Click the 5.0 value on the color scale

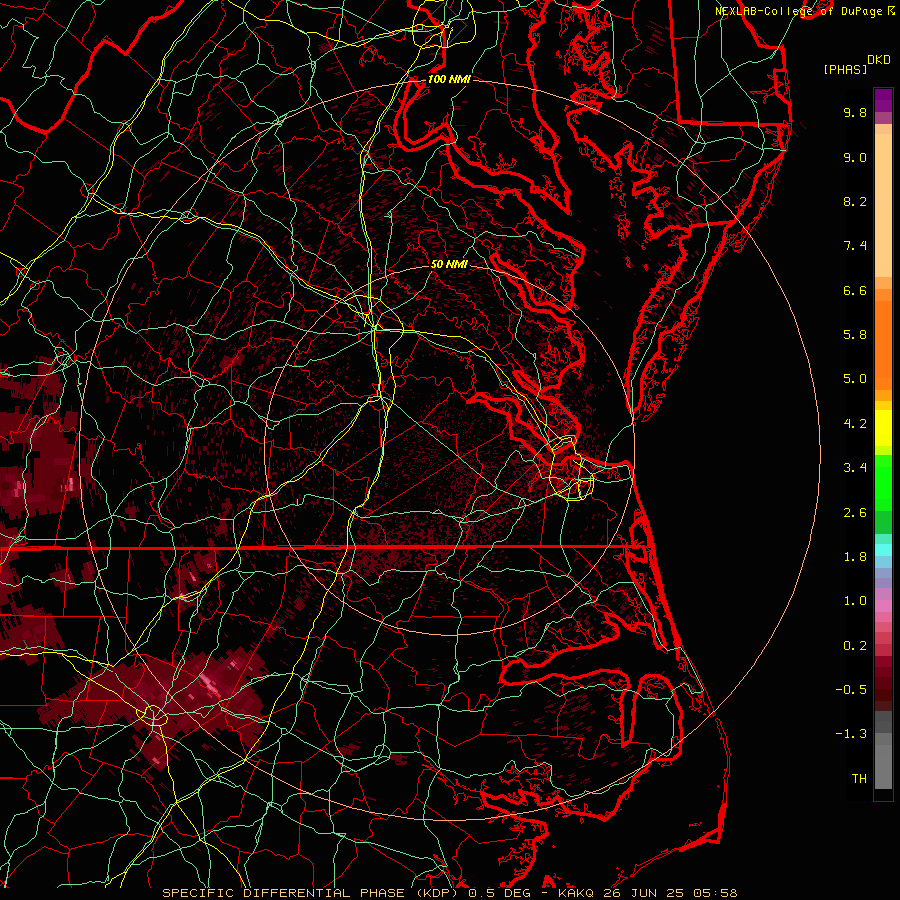click(x=855, y=379)
